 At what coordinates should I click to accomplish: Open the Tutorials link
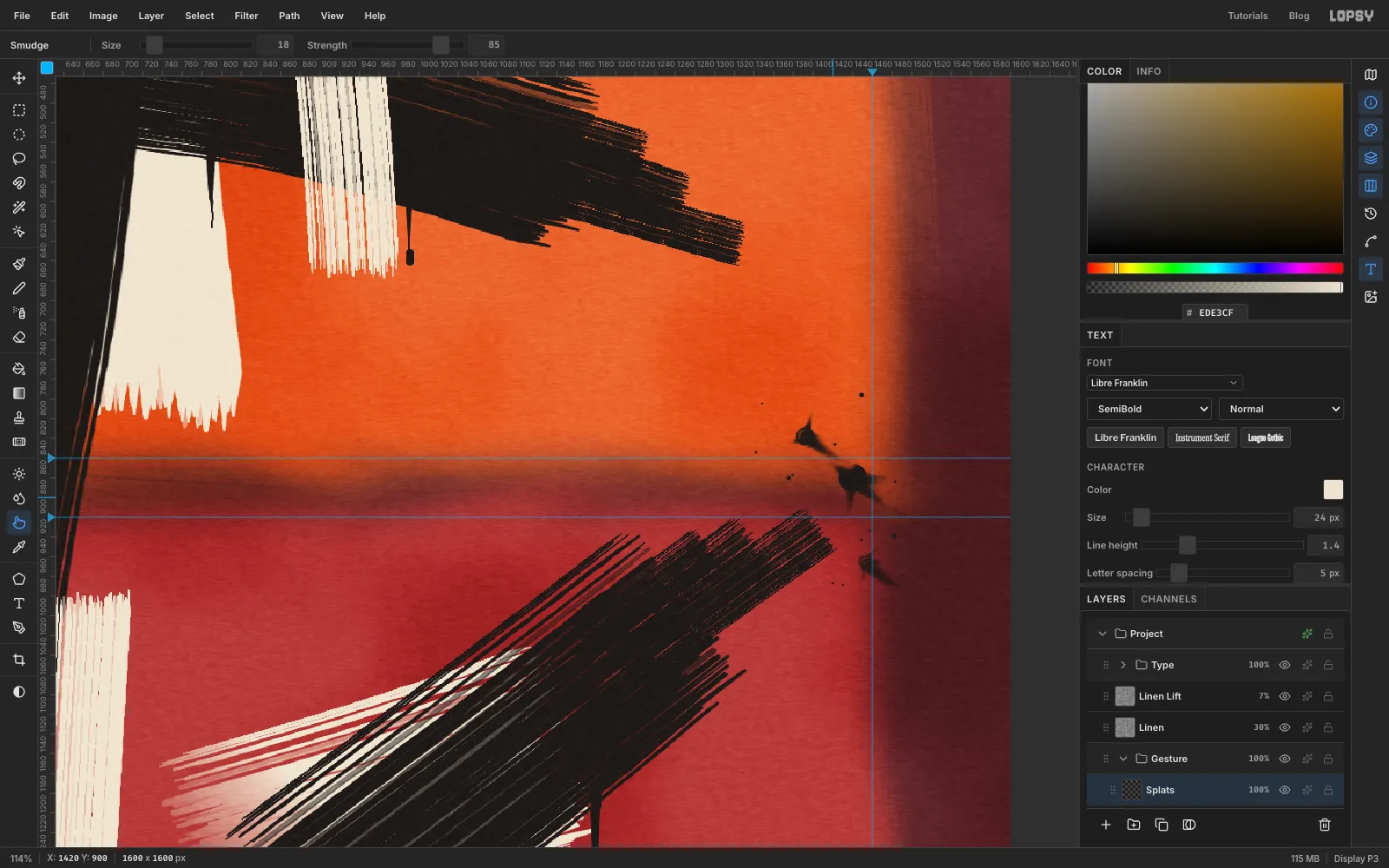(x=1247, y=16)
